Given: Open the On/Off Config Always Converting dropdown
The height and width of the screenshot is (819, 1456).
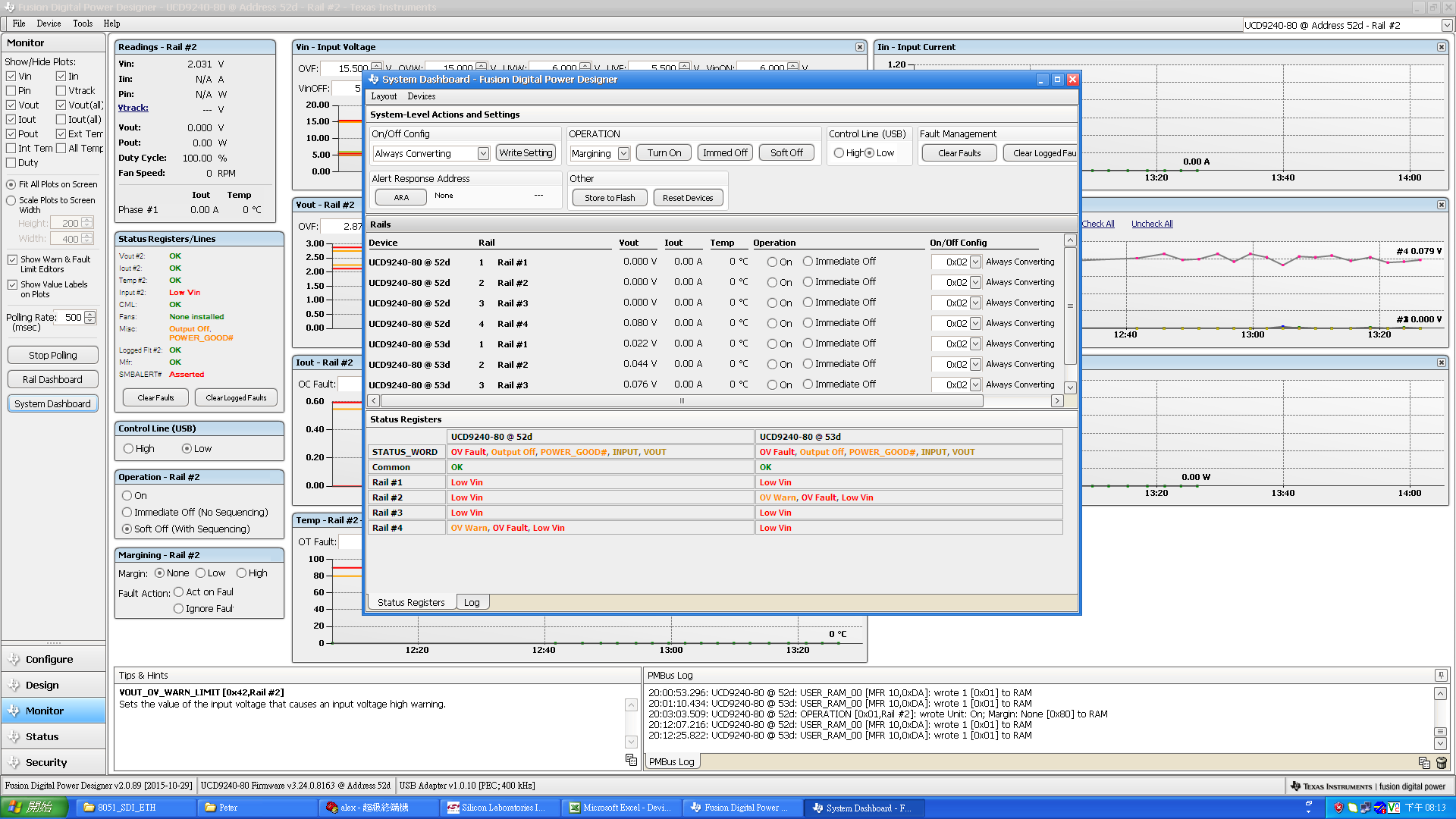Looking at the screenshot, I should click(483, 153).
